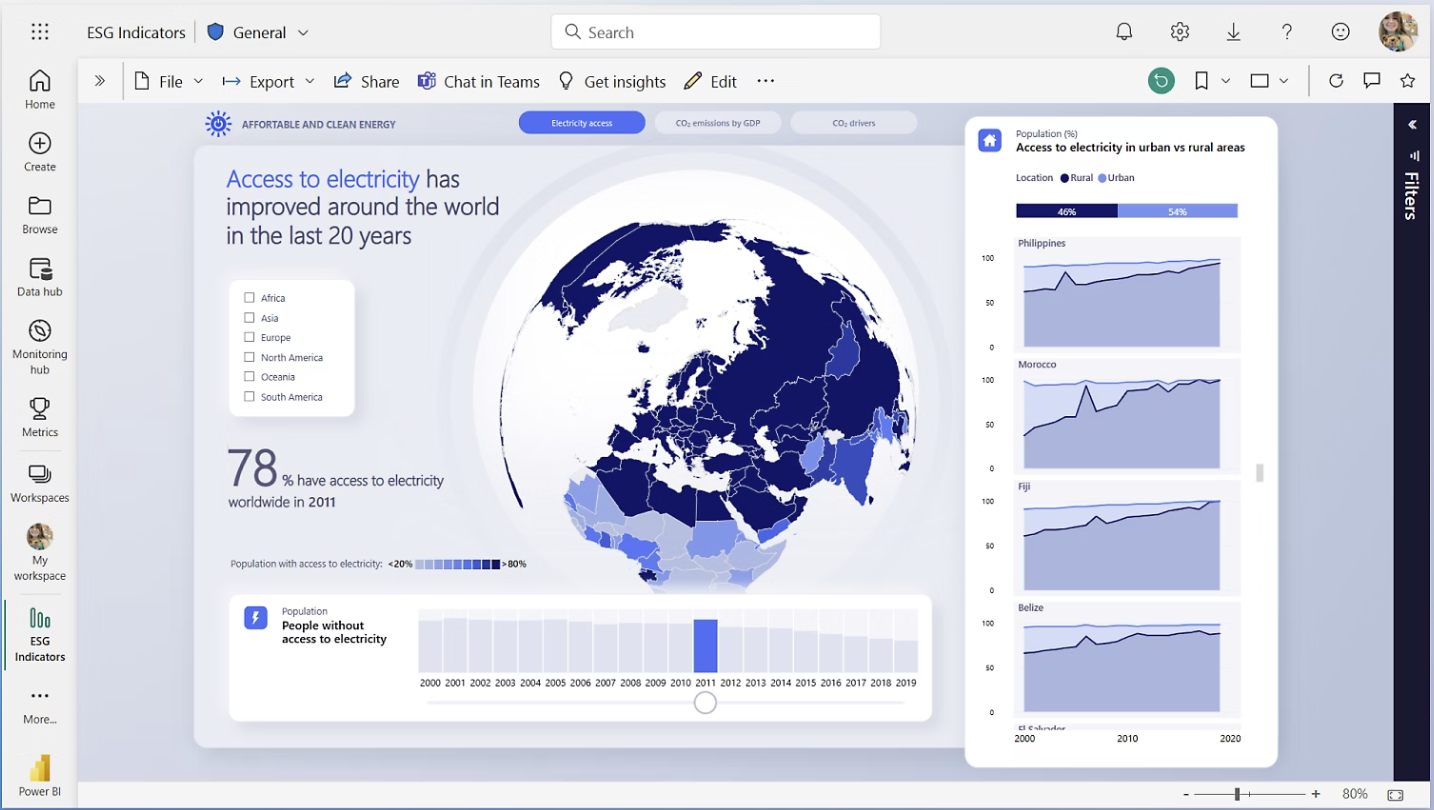Click the ESG Indicators title

pyautogui.click(x=136, y=32)
